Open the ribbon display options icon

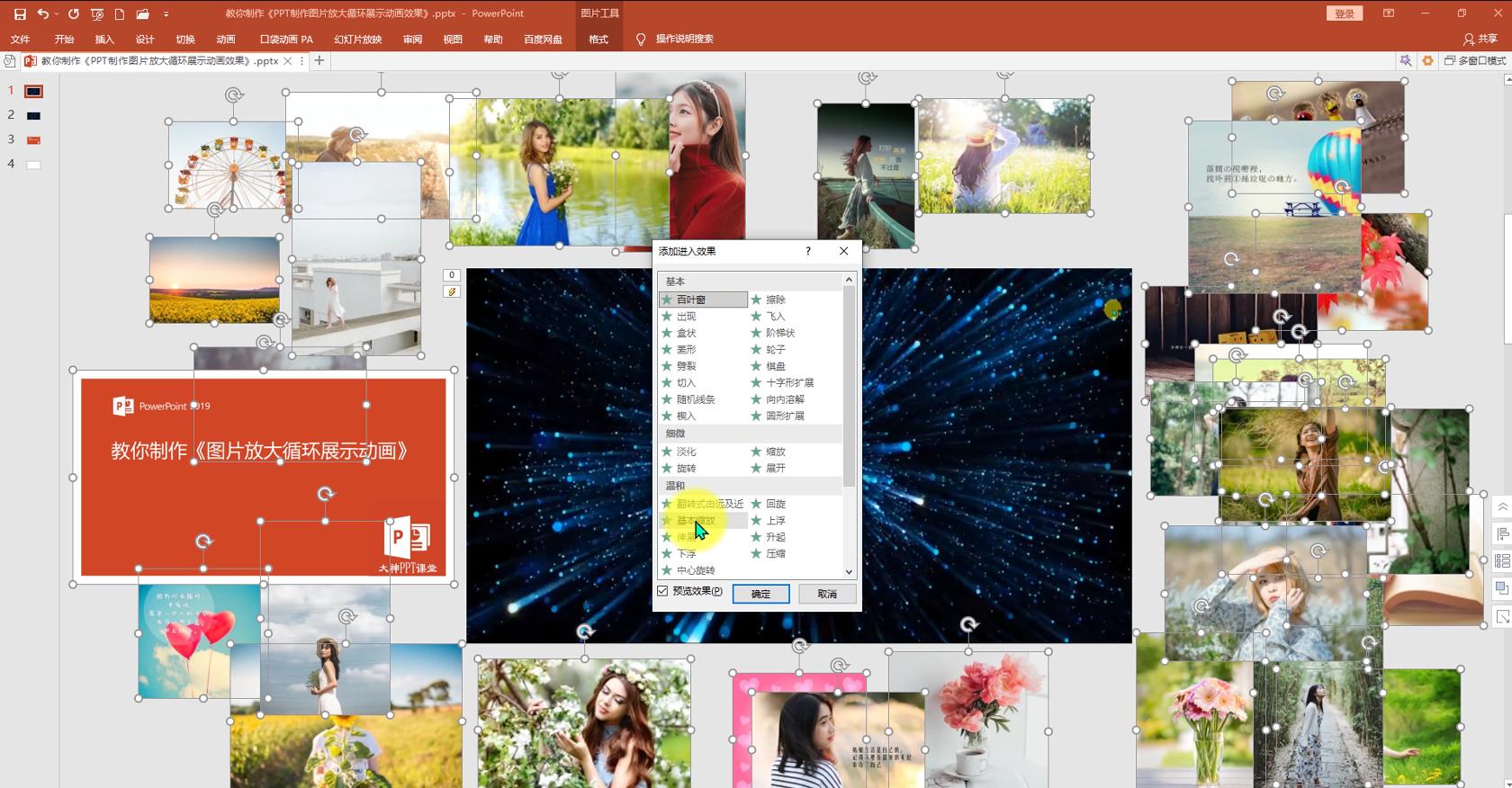(x=1389, y=13)
